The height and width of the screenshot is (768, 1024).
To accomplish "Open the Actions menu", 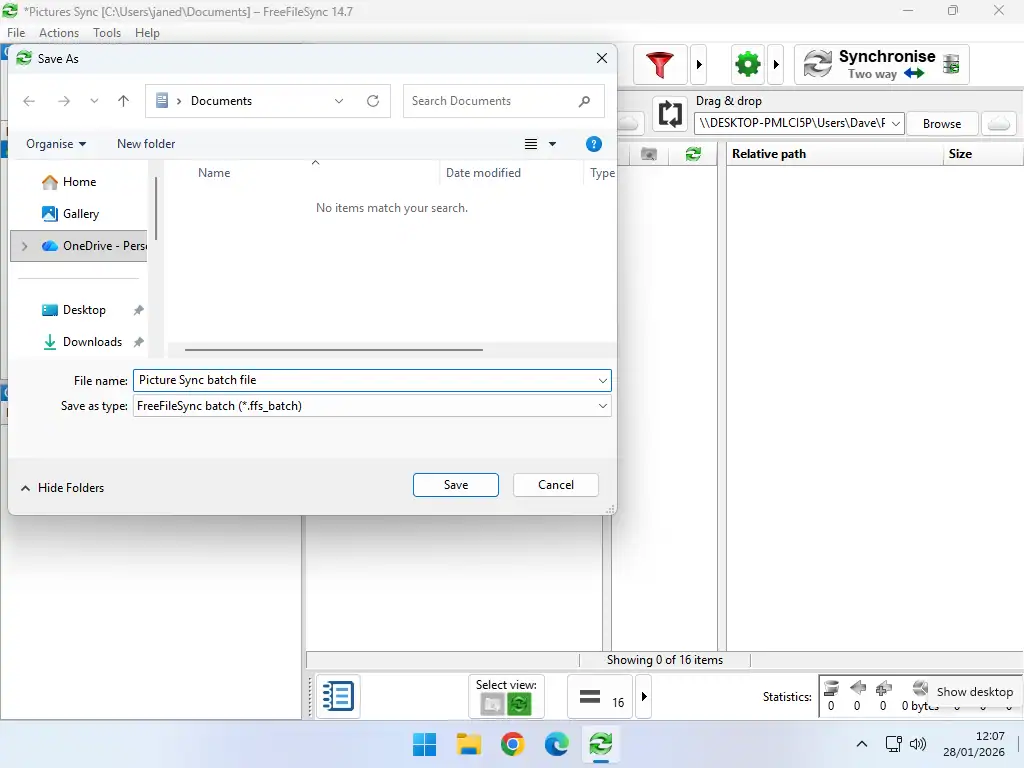I will click(59, 32).
